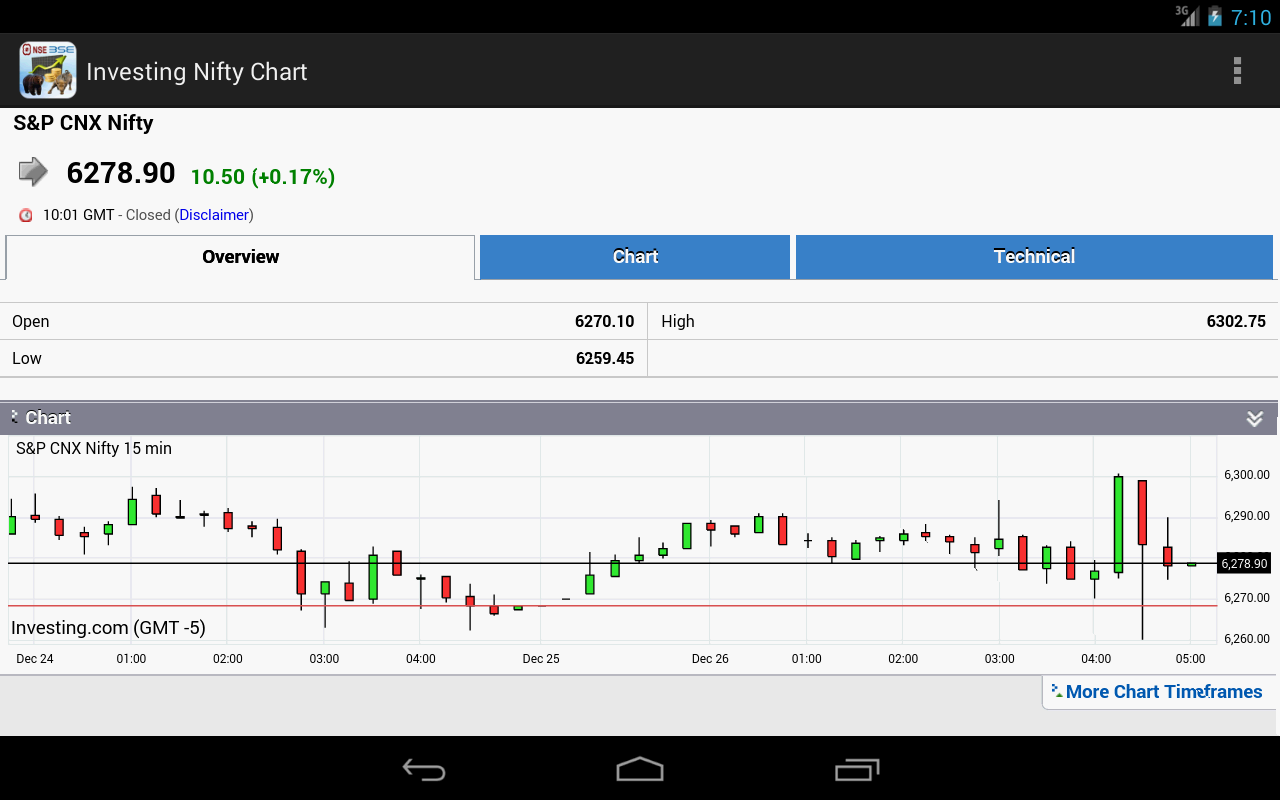Switch to the Chart tab

(x=635, y=257)
